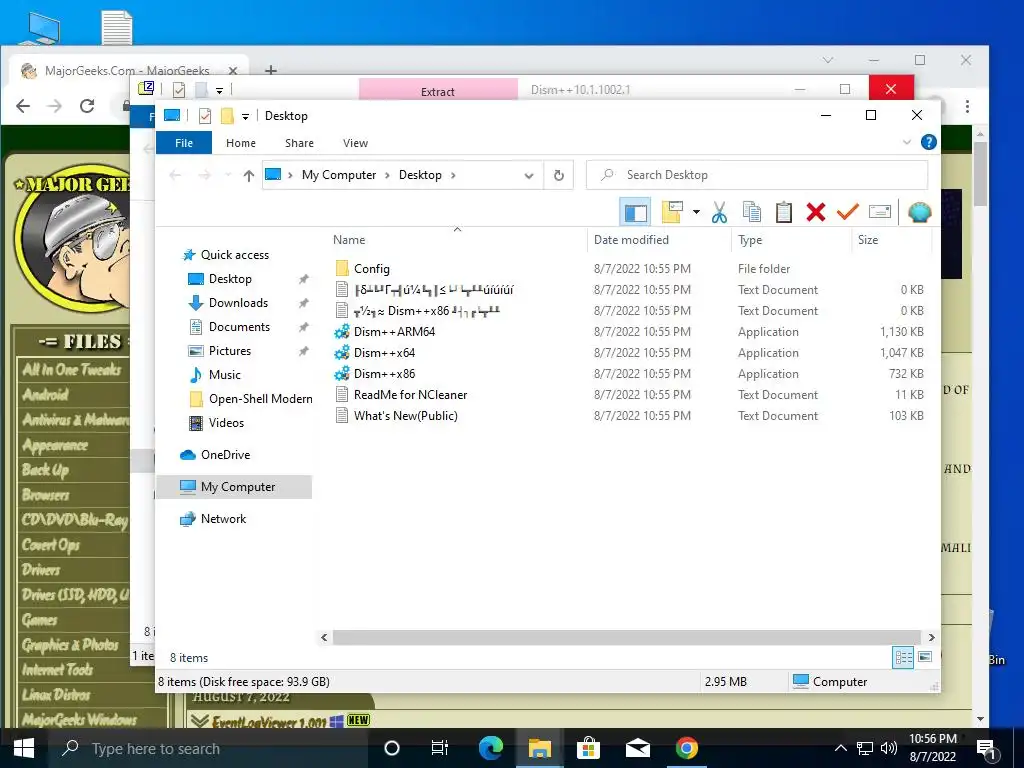Open a new Chrome tab

point(270,70)
